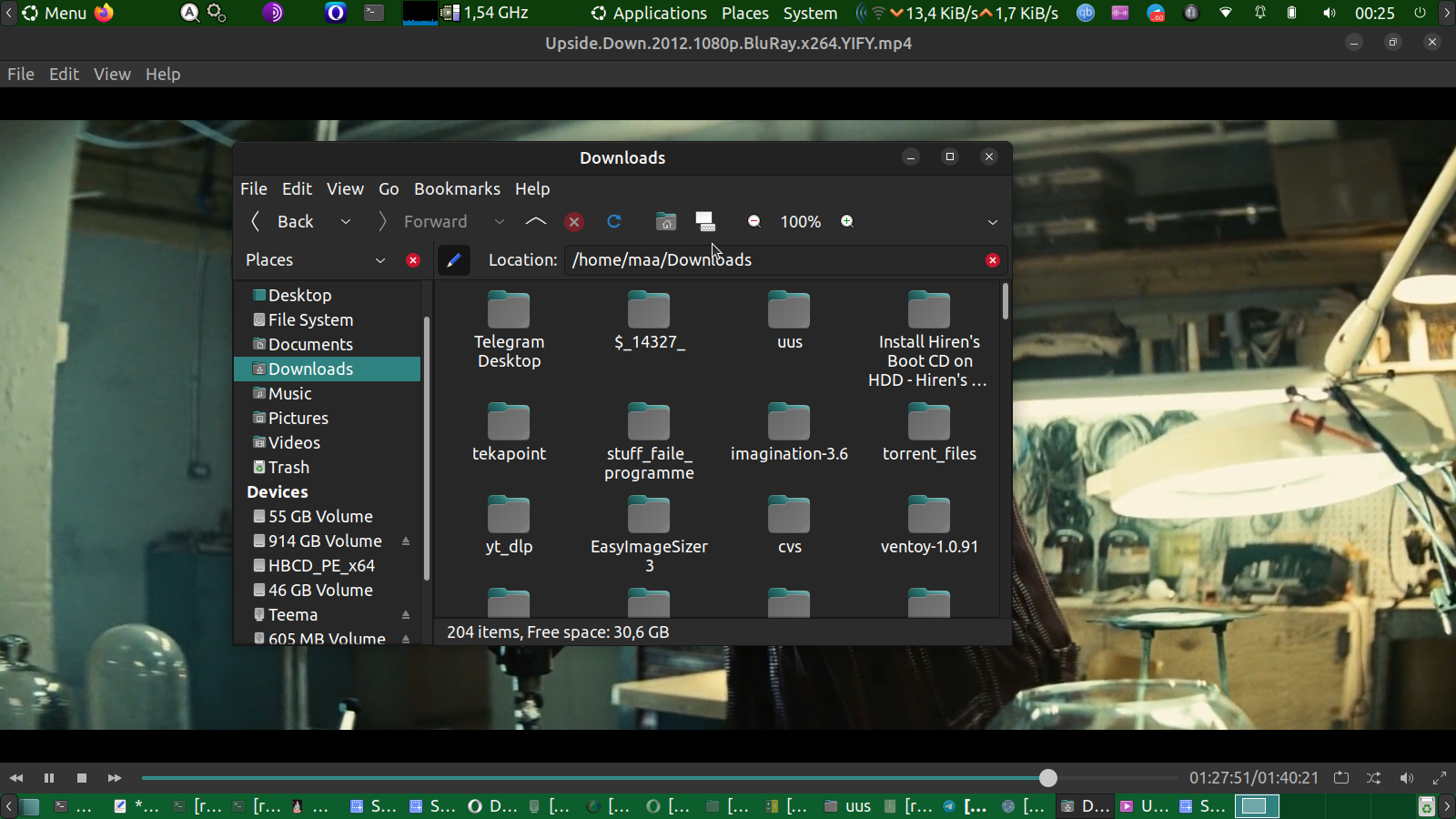1456x819 pixels.
Task: Click the Home folder toolbar icon
Action: click(x=666, y=221)
